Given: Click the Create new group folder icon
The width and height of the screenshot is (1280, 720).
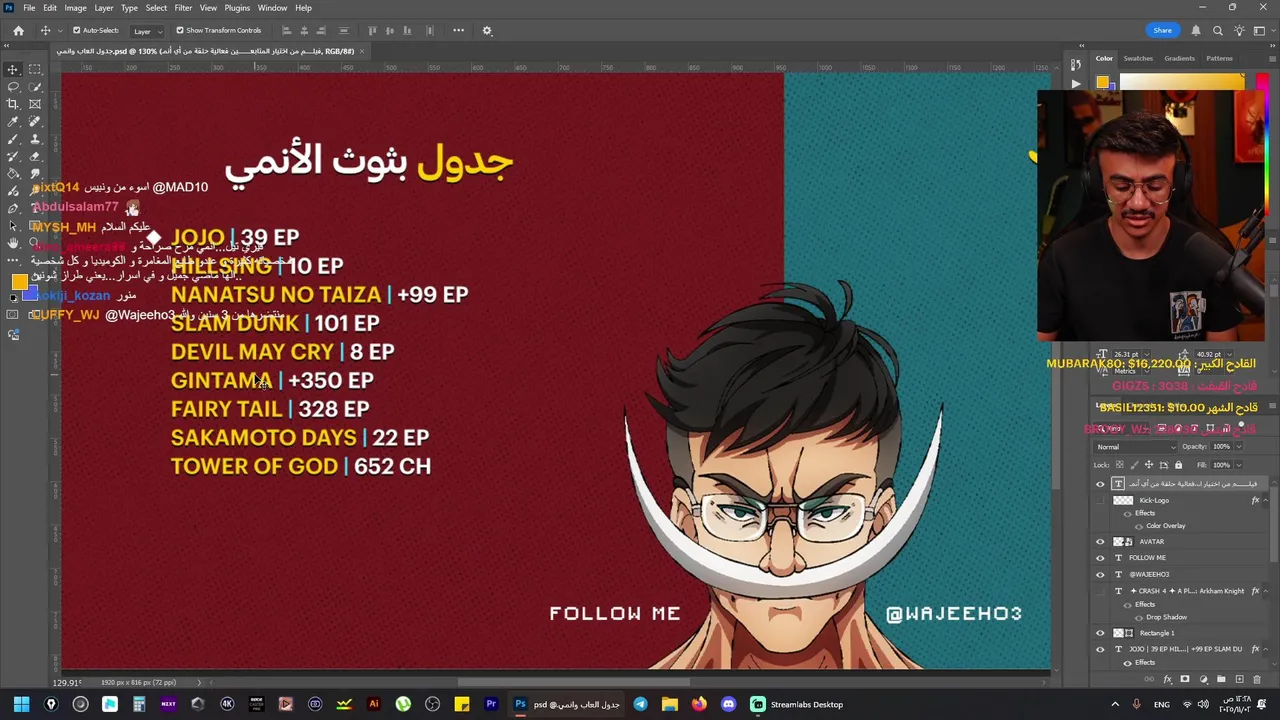Looking at the screenshot, I should coord(1221,680).
